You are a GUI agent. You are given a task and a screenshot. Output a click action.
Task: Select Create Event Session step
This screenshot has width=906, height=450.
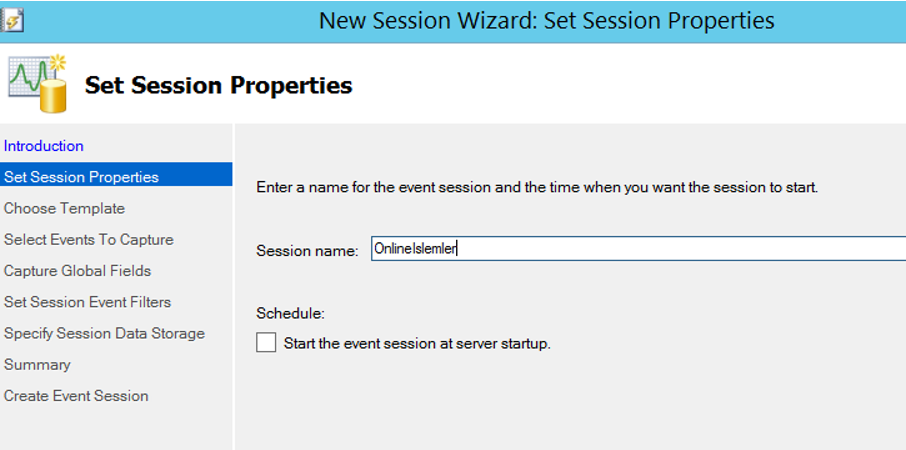76,396
